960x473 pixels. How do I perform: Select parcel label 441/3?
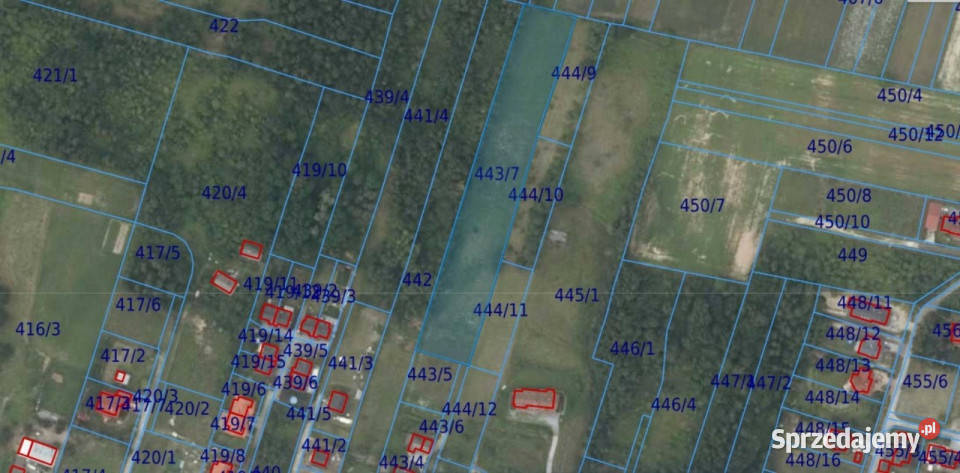point(350,363)
